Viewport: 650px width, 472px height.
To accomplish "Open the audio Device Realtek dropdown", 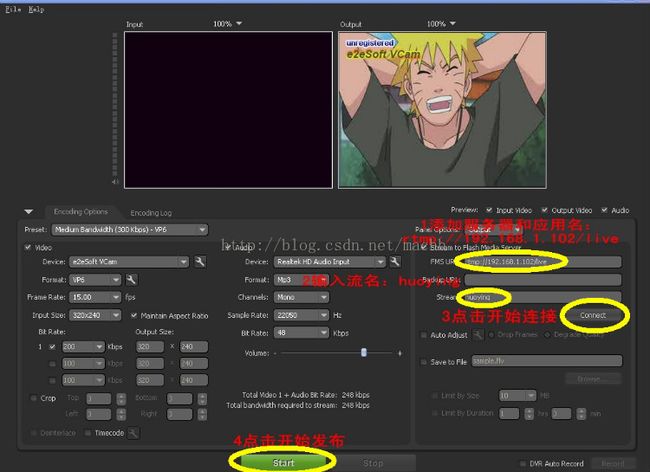I will [330, 261].
